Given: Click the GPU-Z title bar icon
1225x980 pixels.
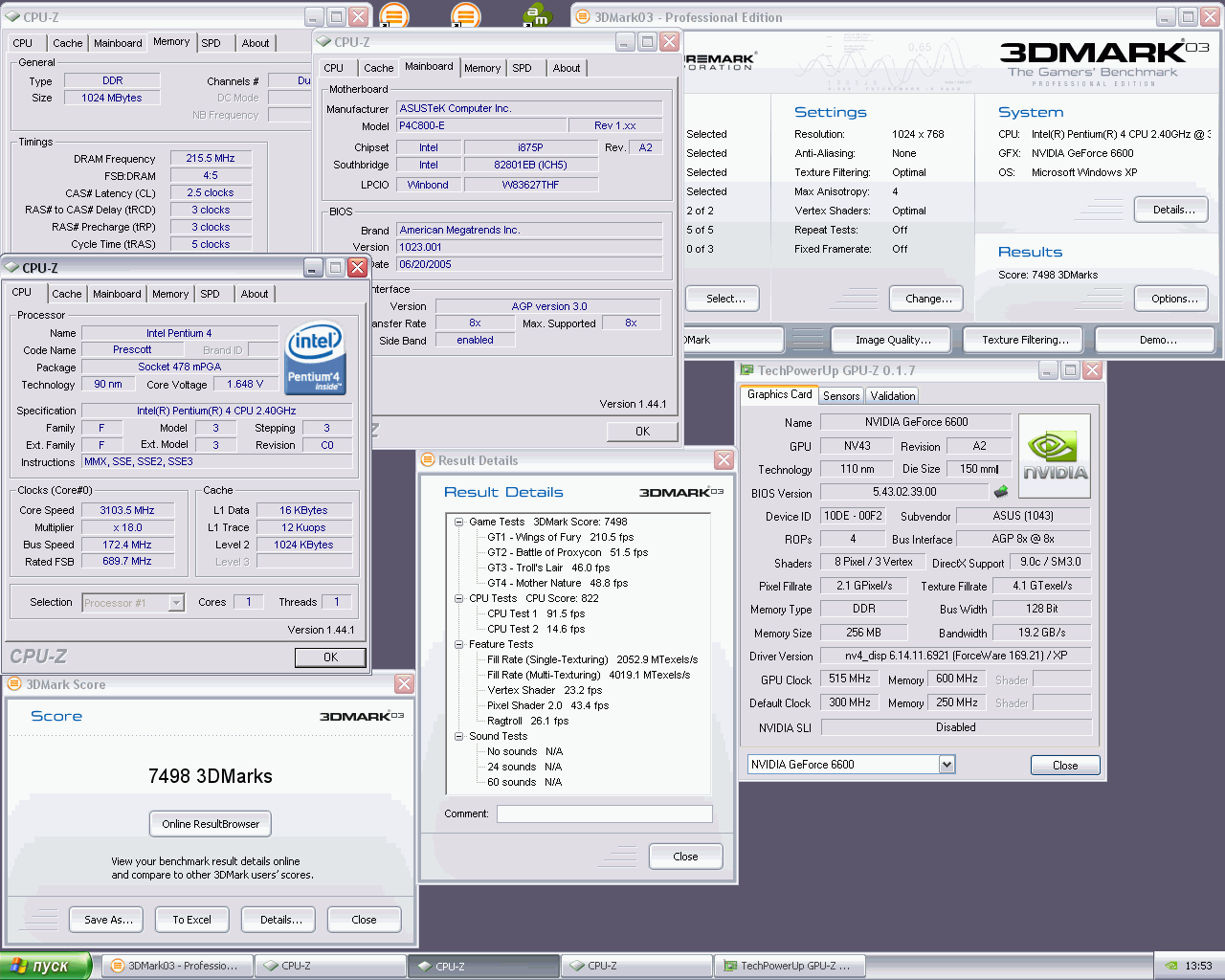Looking at the screenshot, I should (x=747, y=370).
